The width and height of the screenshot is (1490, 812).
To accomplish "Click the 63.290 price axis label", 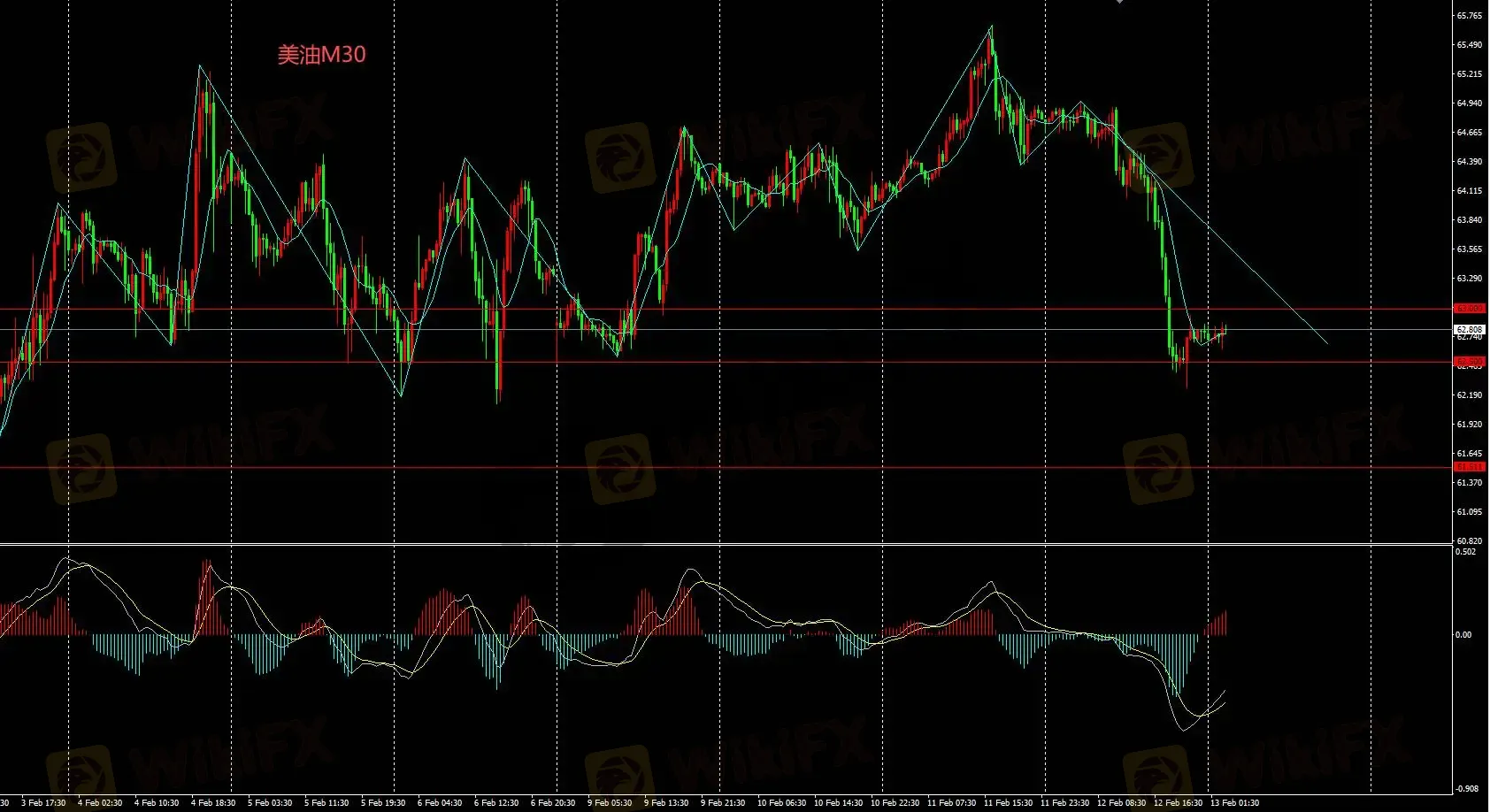I will 1470,279.
